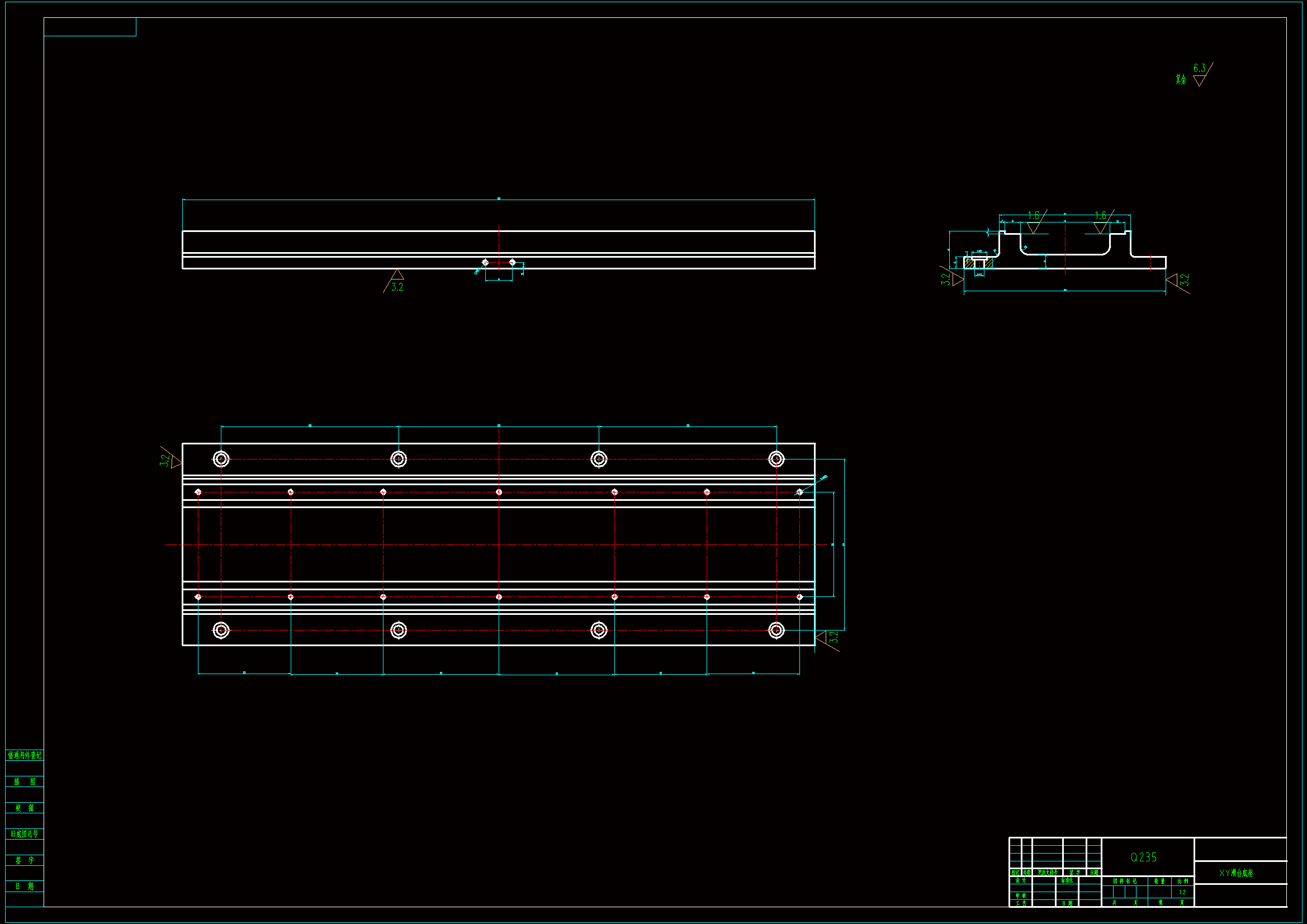Select the 描图 cell in left strip
The height and width of the screenshot is (924, 1307).
[25, 781]
